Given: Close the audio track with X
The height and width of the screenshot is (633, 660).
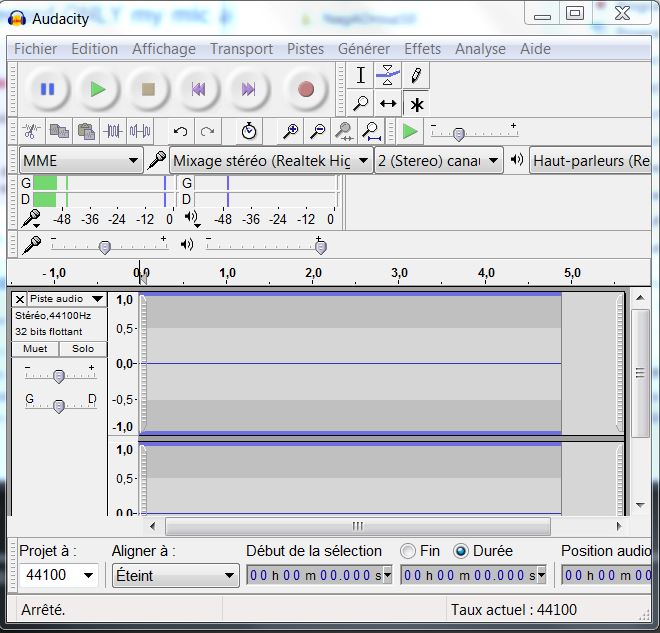Looking at the screenshot, I should click(x=19, y=299).
